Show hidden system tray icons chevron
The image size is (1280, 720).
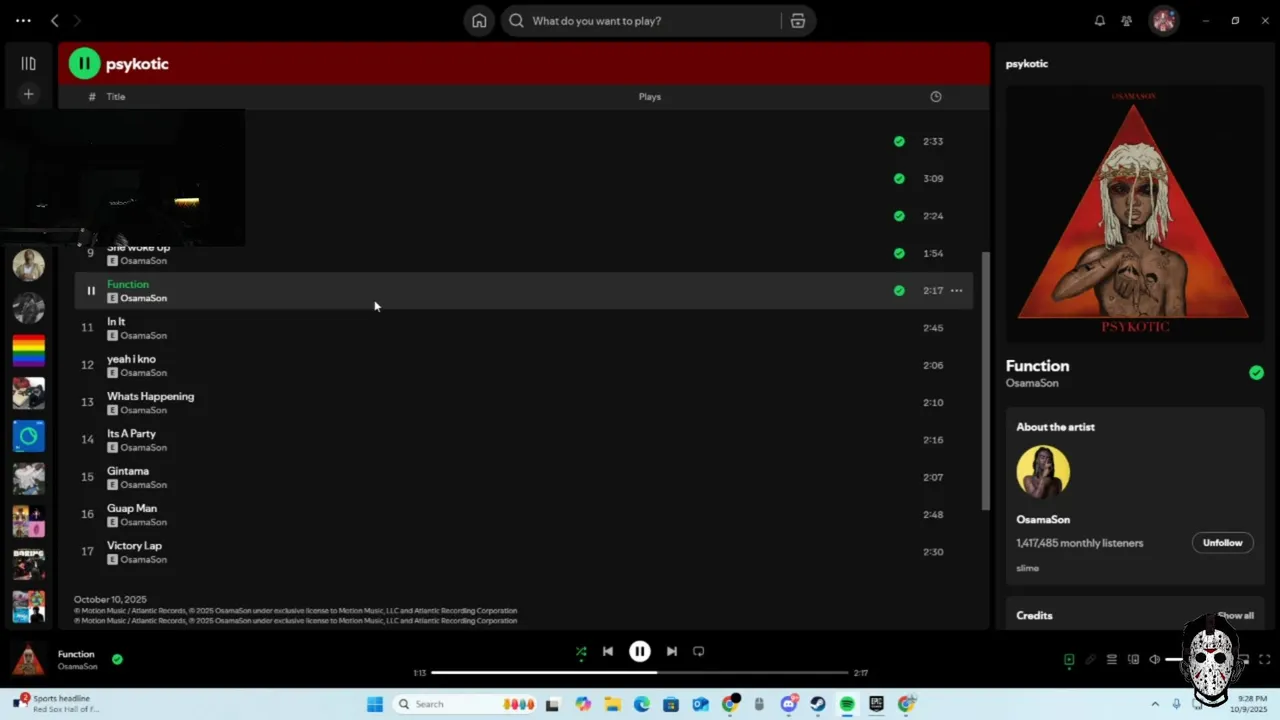click(1155, 704)
